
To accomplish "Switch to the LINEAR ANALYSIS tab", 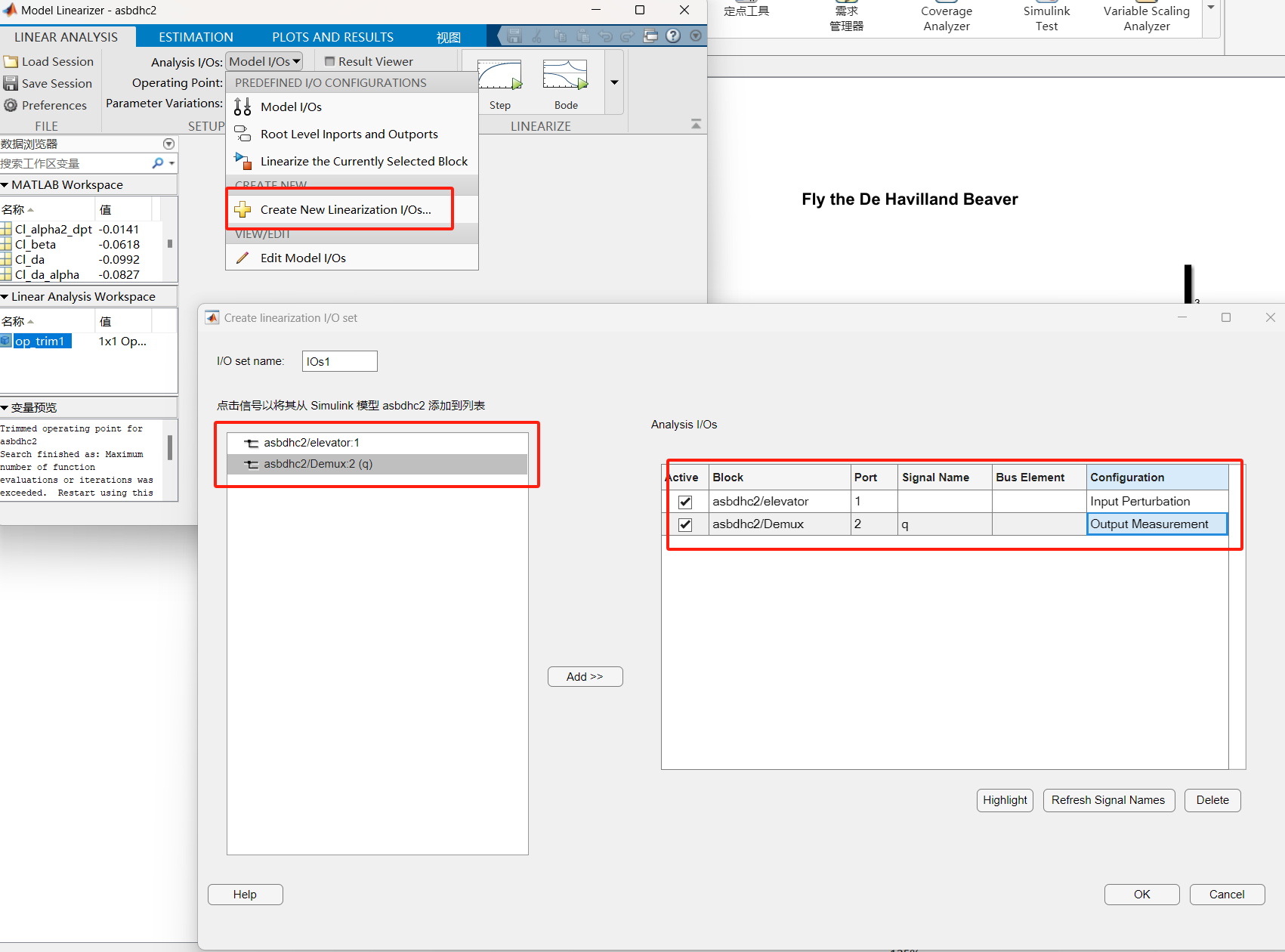I will (x=66, y=37).
